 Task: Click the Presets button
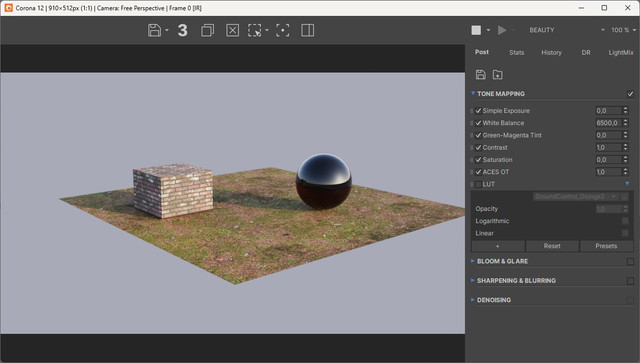coord(606,246)
